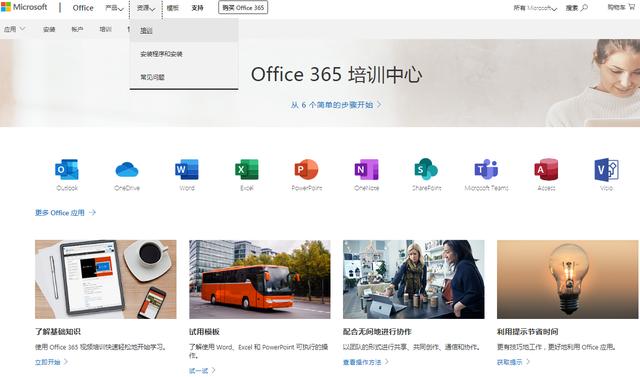
Task: Go to the Office home link
Action: (x=83, y=8)
